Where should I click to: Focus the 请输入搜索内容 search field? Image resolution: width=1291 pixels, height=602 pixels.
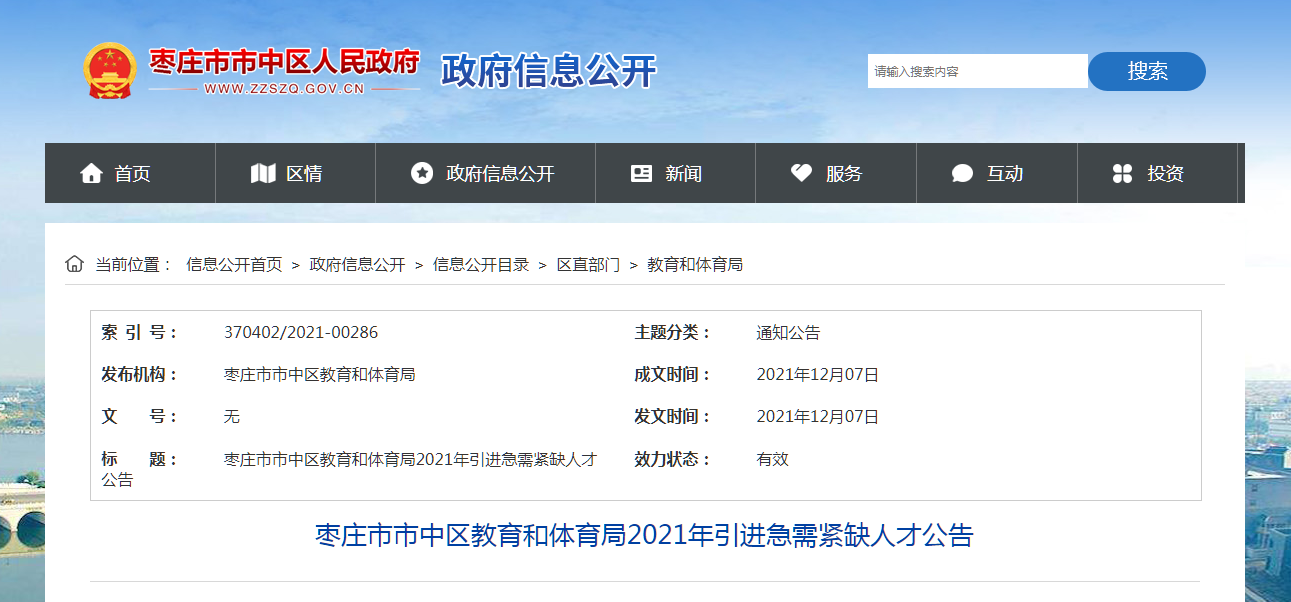pyautogui.click(x=977, y=71)
